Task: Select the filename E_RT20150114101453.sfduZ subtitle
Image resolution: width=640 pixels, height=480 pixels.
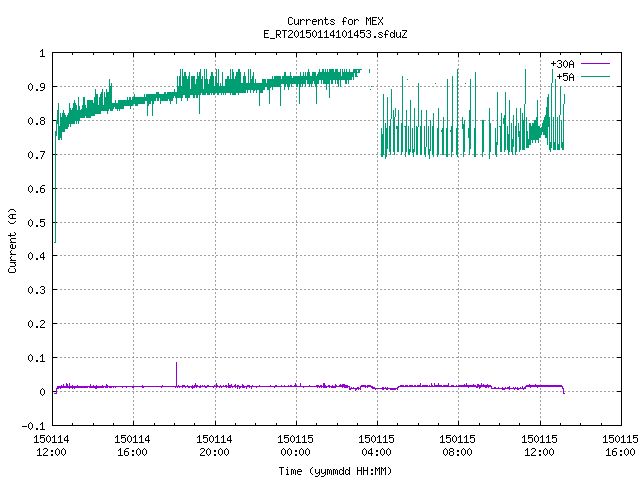Action: (x=335, y=34)
